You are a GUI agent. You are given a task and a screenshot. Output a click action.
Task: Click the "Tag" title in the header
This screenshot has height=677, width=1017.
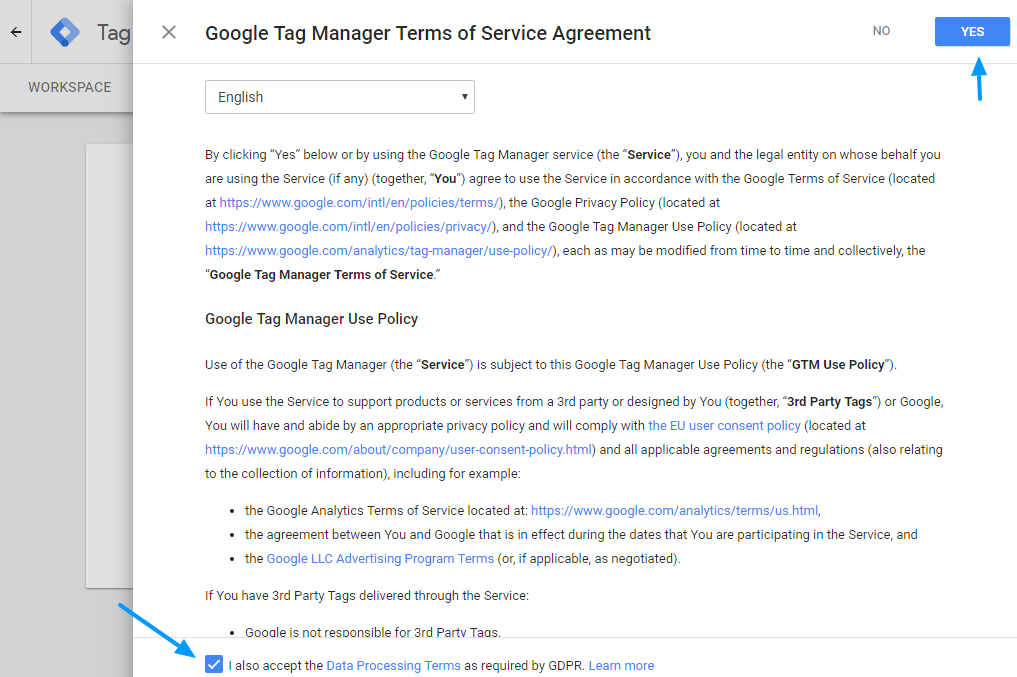(114, 32)
